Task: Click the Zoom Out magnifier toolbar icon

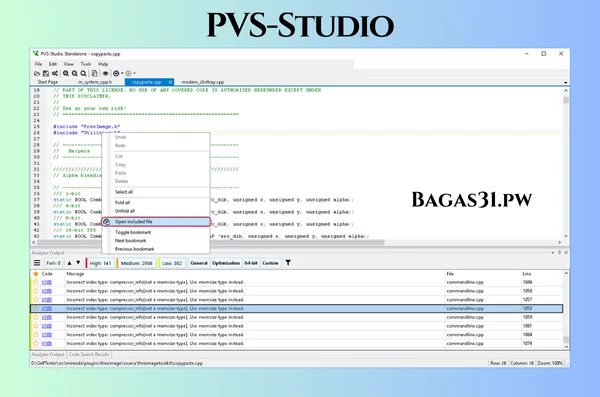Action: [75, 74]
